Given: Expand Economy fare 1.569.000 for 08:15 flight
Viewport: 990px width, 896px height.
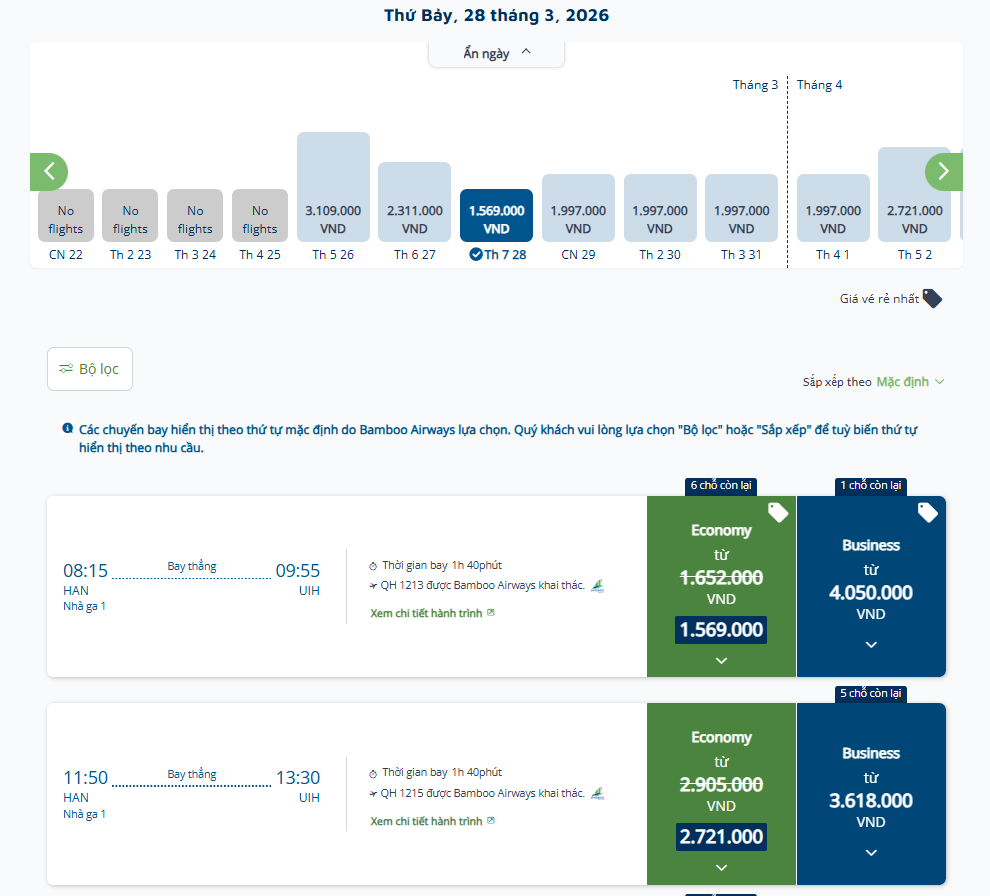Looking at the screenshot, I should (x=721, y=660).
